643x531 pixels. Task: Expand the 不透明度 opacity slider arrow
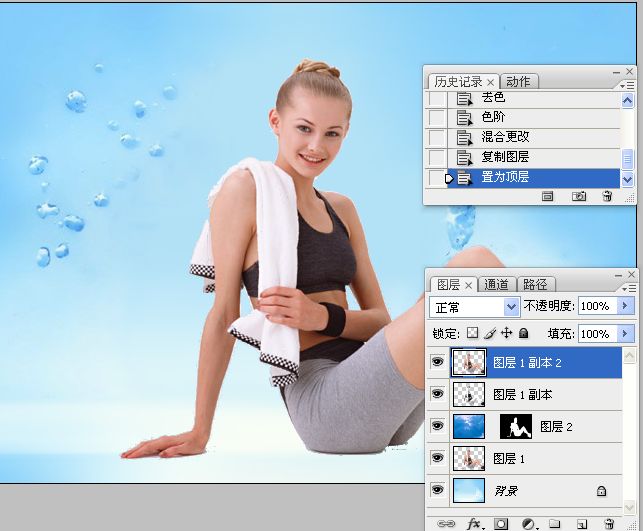coord(626,305)
